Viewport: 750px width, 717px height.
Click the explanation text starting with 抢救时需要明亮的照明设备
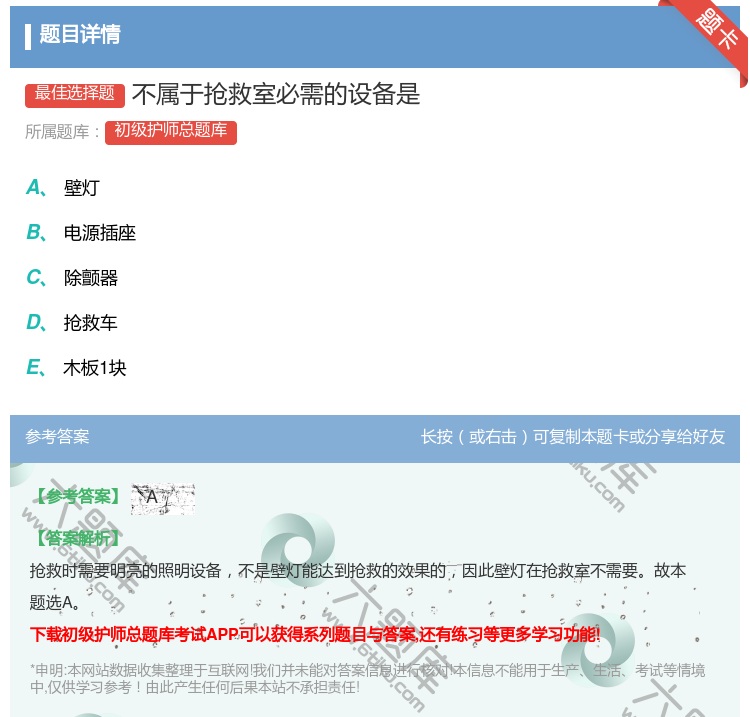[x=358, y=586]
